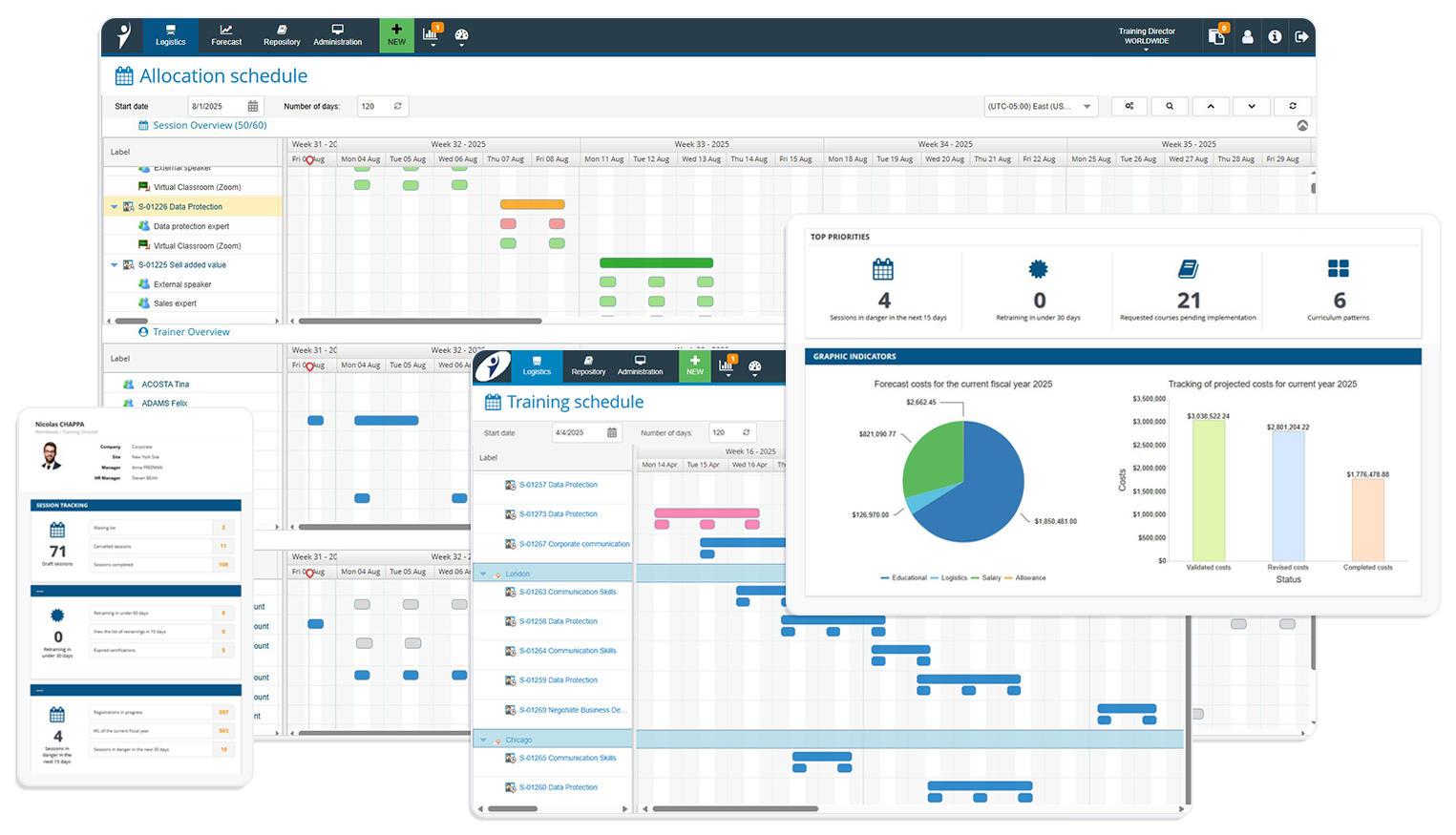Click the up chevron button in toolbar
Viewport: 1456px width, 835px height.
[x=1211, y=106]
